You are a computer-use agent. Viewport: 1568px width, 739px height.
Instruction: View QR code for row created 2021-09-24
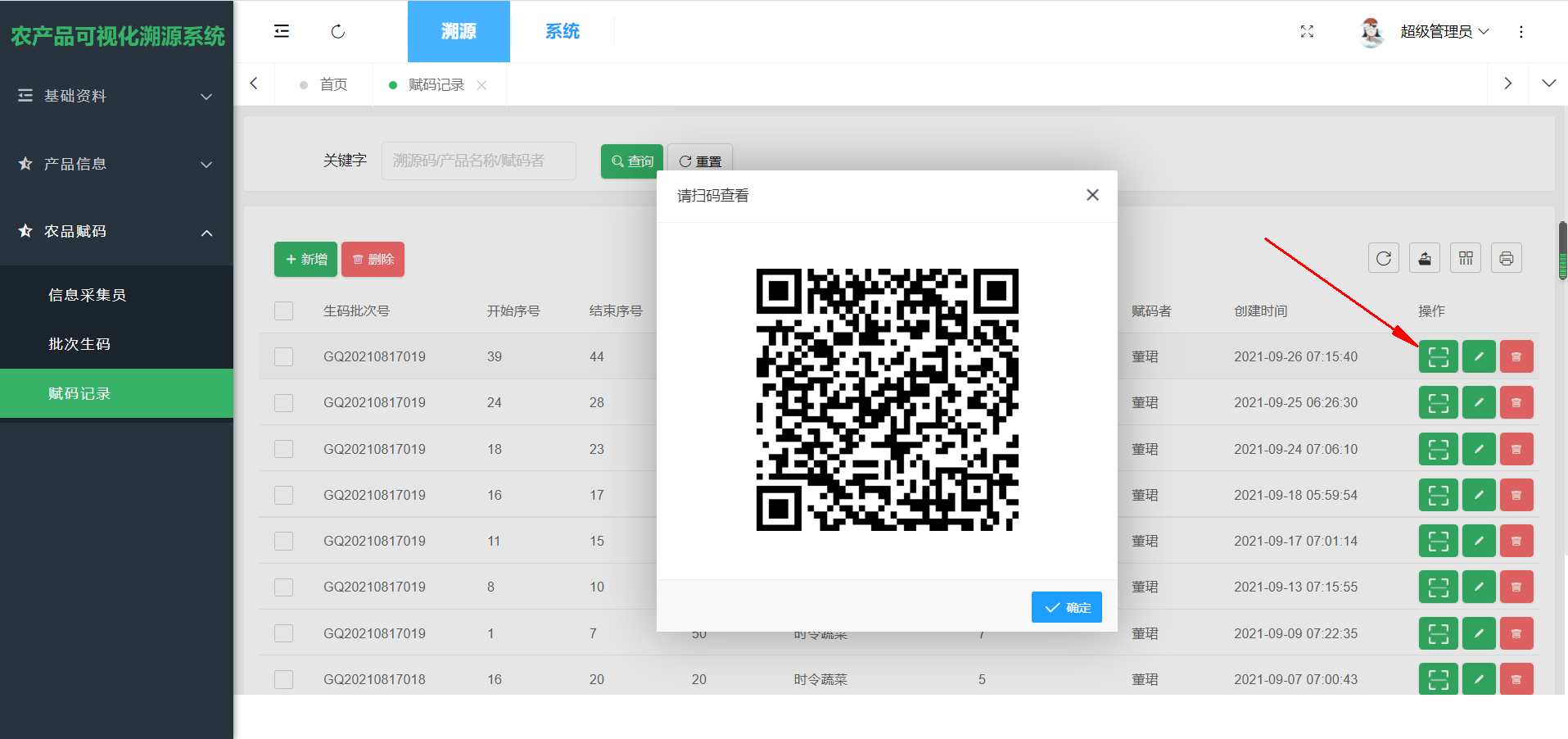tap(1439, 449)
